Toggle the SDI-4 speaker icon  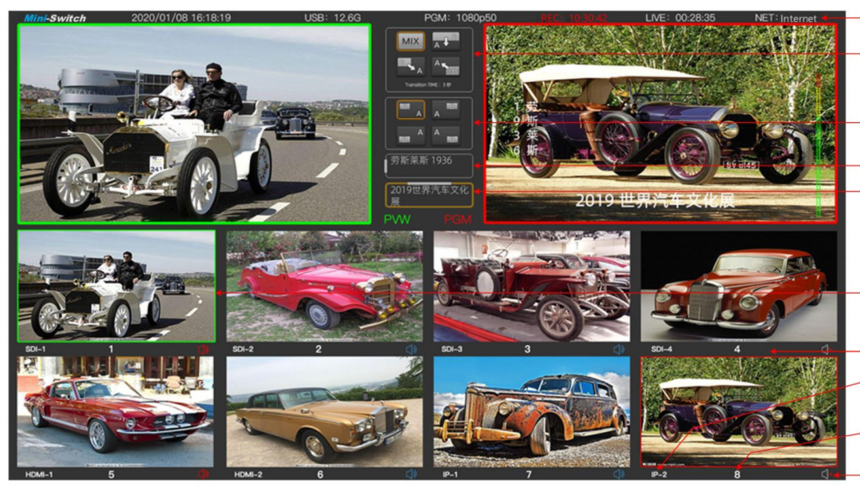[x=826, y=349]
